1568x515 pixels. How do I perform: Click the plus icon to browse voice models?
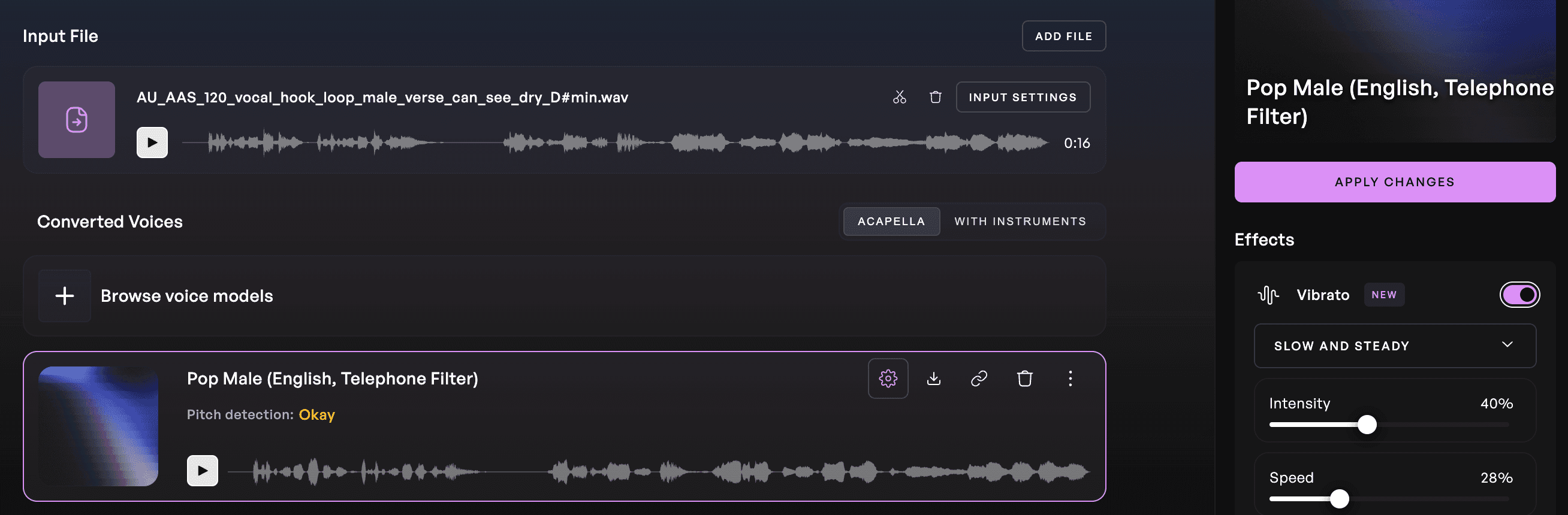pos(65,296)
